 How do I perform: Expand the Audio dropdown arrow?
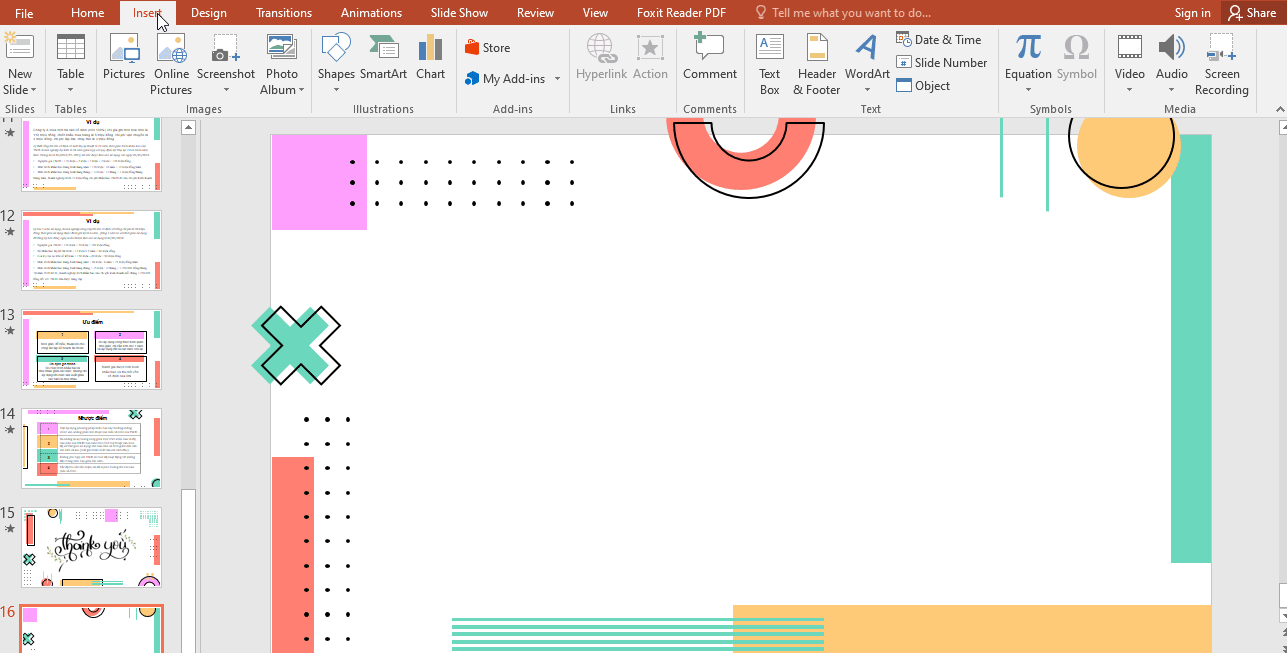1171,88
